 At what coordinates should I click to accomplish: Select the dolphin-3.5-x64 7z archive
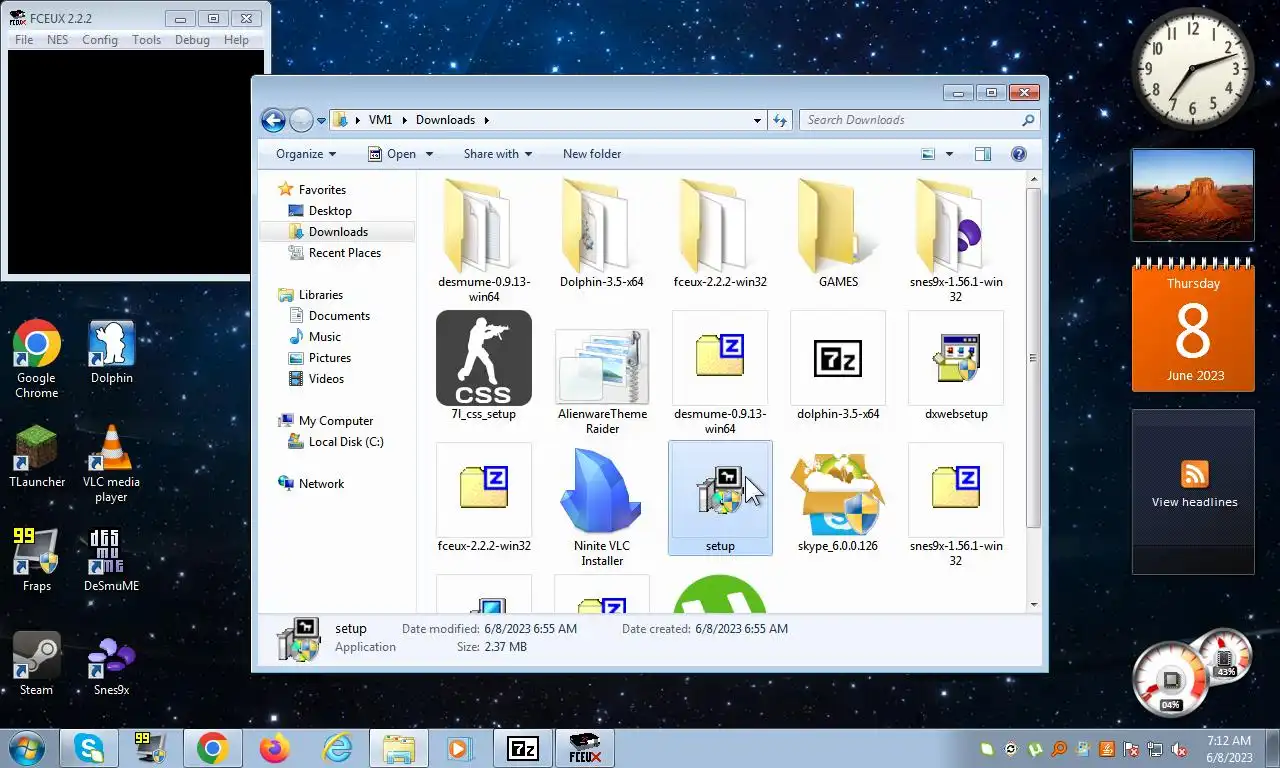click(x=838, y=365)
